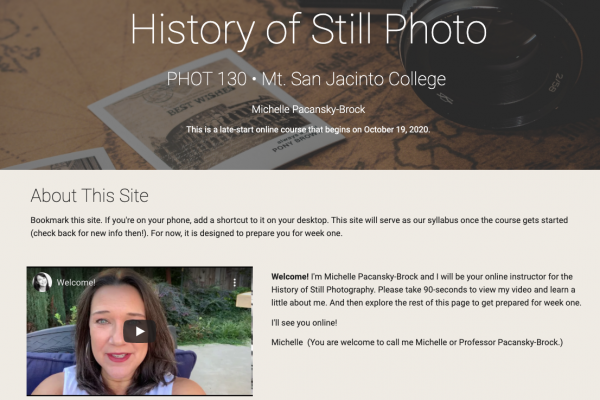
Task: Click the channel avatar on the video
Action: (x=42, y=282)
